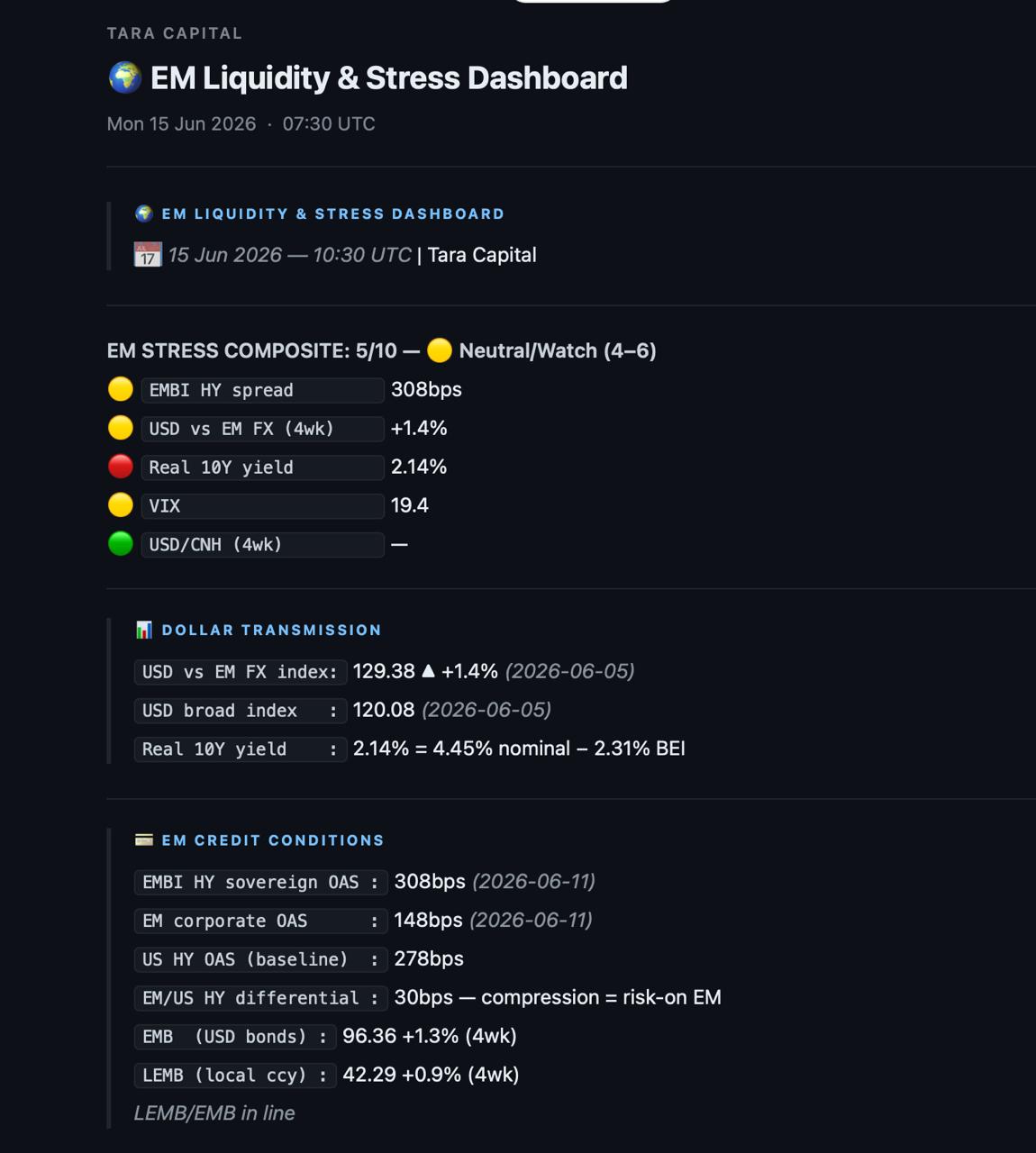Click the EM corporate OAS label
1036x1153 pixels.
pyautogui.click(x=261, y=921)
